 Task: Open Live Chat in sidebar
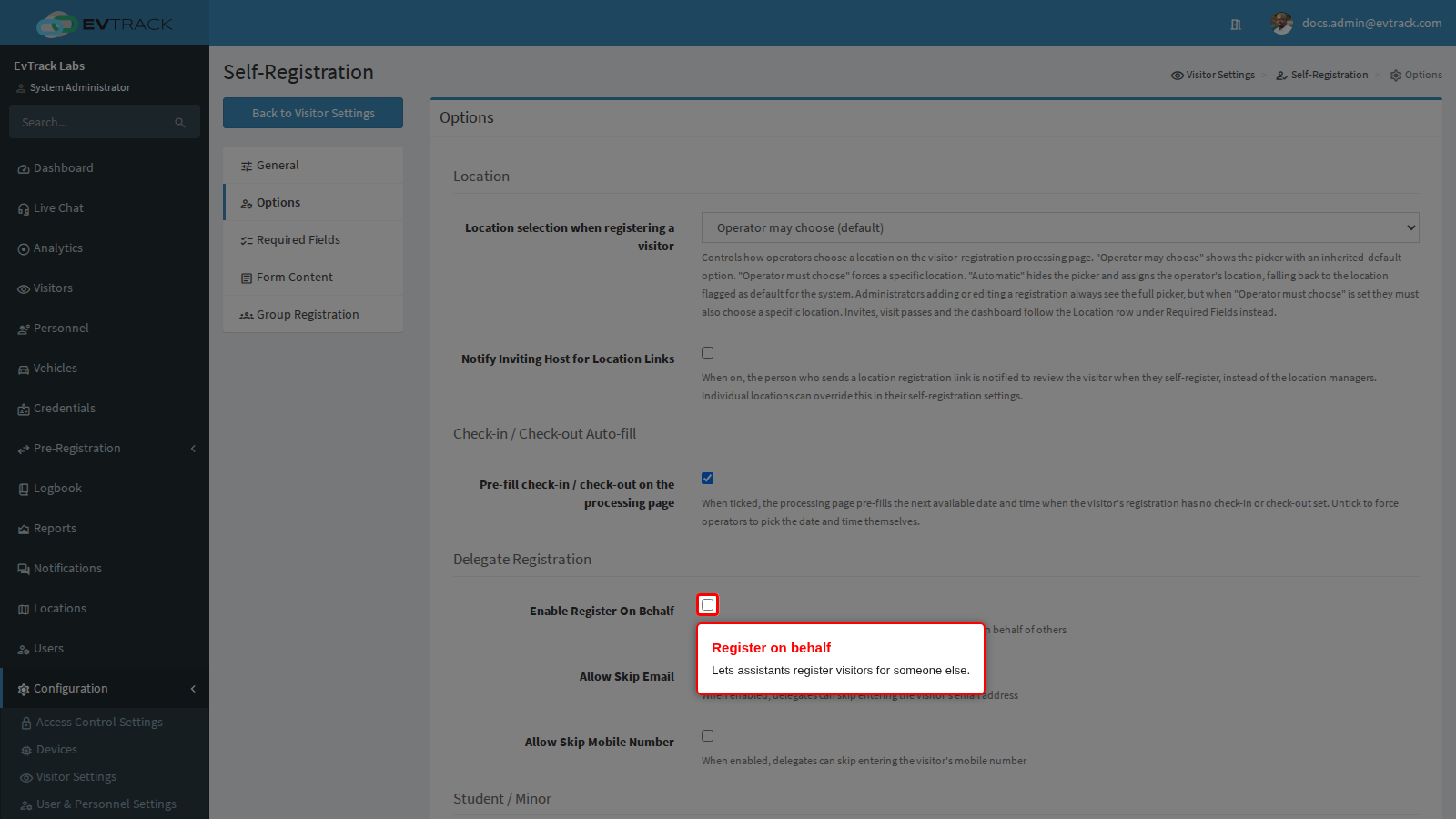105,208
